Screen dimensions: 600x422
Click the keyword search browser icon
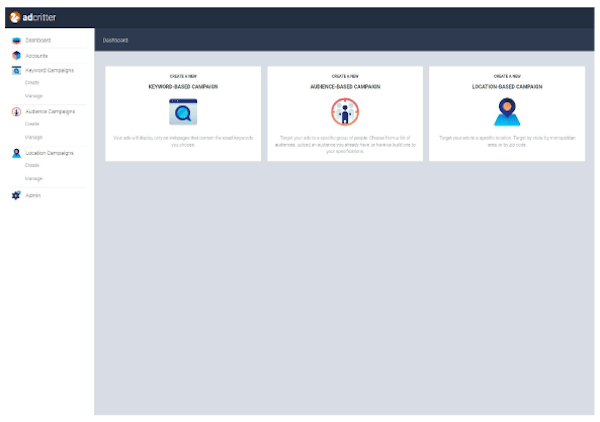(183, 112)
